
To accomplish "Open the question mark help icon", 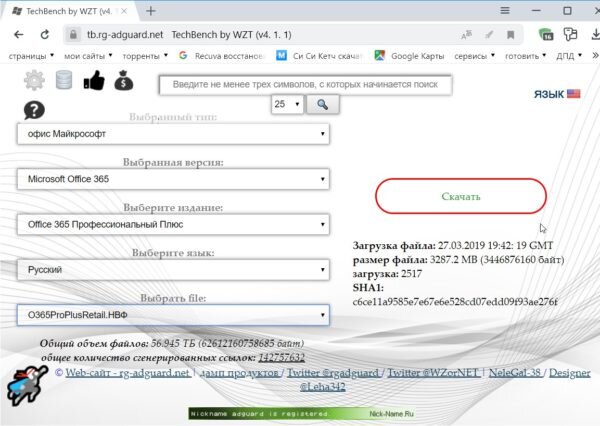I will coord(34,110).
